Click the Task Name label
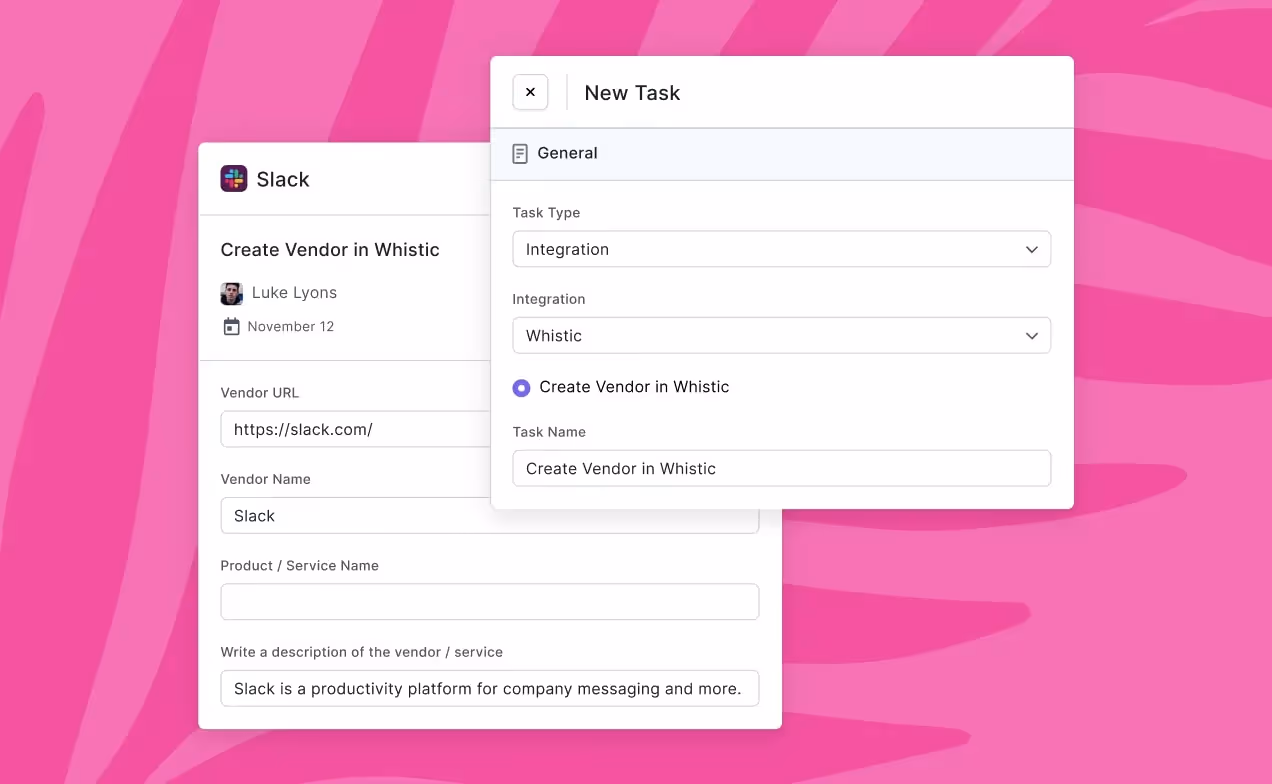 click(x=549, y=432)
